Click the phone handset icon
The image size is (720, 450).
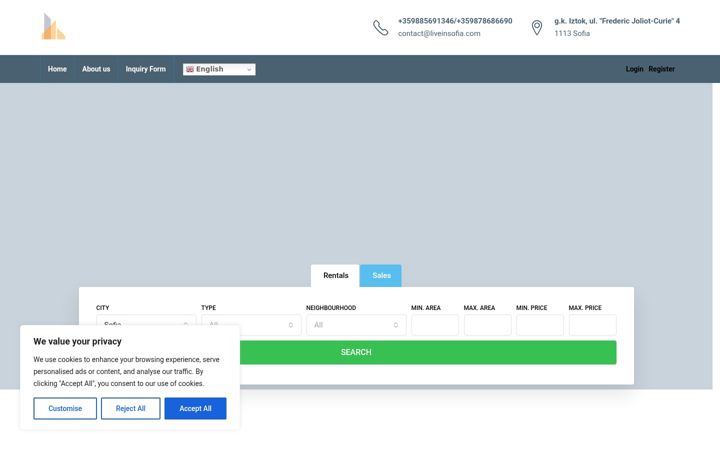point(380,28)
